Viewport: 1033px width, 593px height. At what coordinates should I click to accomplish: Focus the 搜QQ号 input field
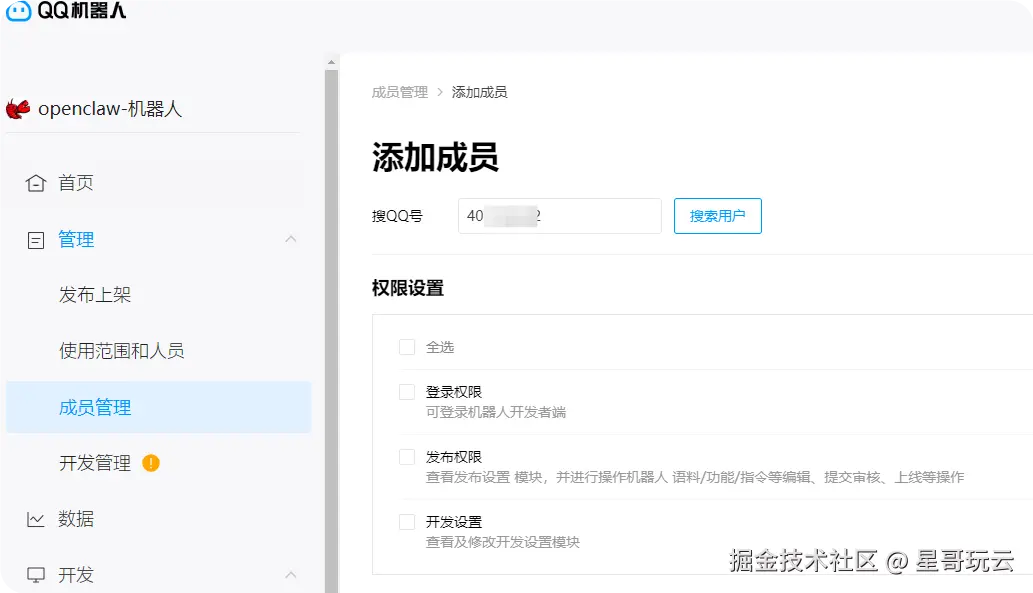pos(560,216)
